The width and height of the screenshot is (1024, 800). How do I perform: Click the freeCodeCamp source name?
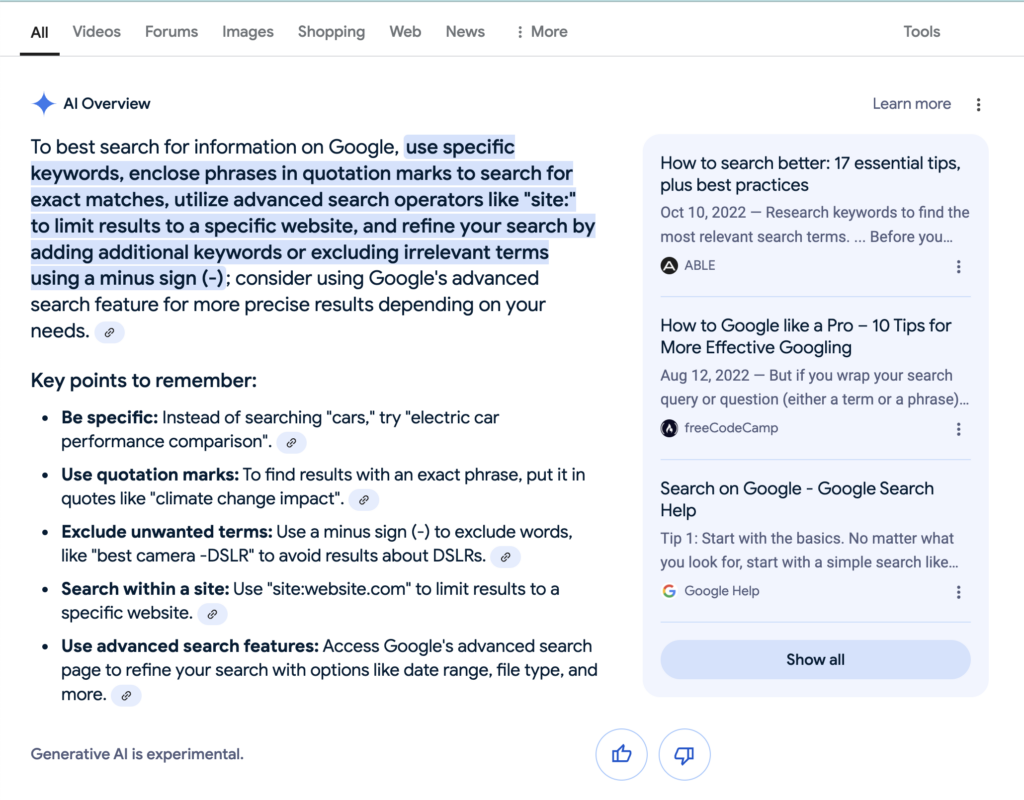pos(731,428)
